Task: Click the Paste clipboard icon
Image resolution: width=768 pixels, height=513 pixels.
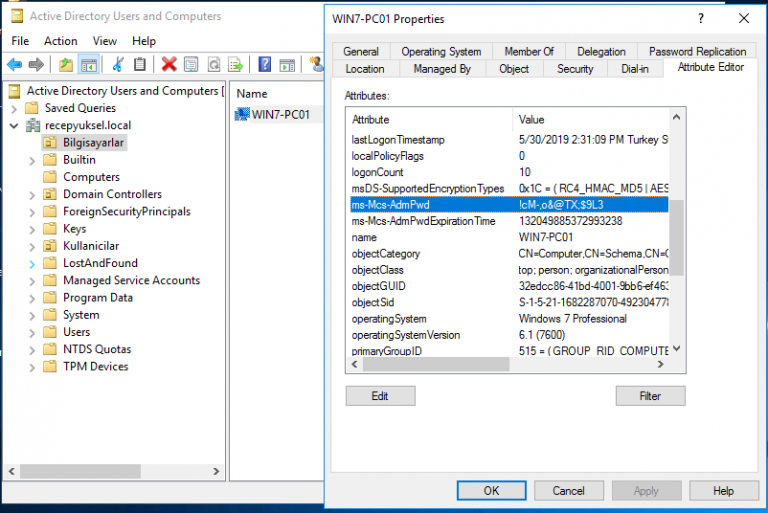Action: [x=140, y=64]
